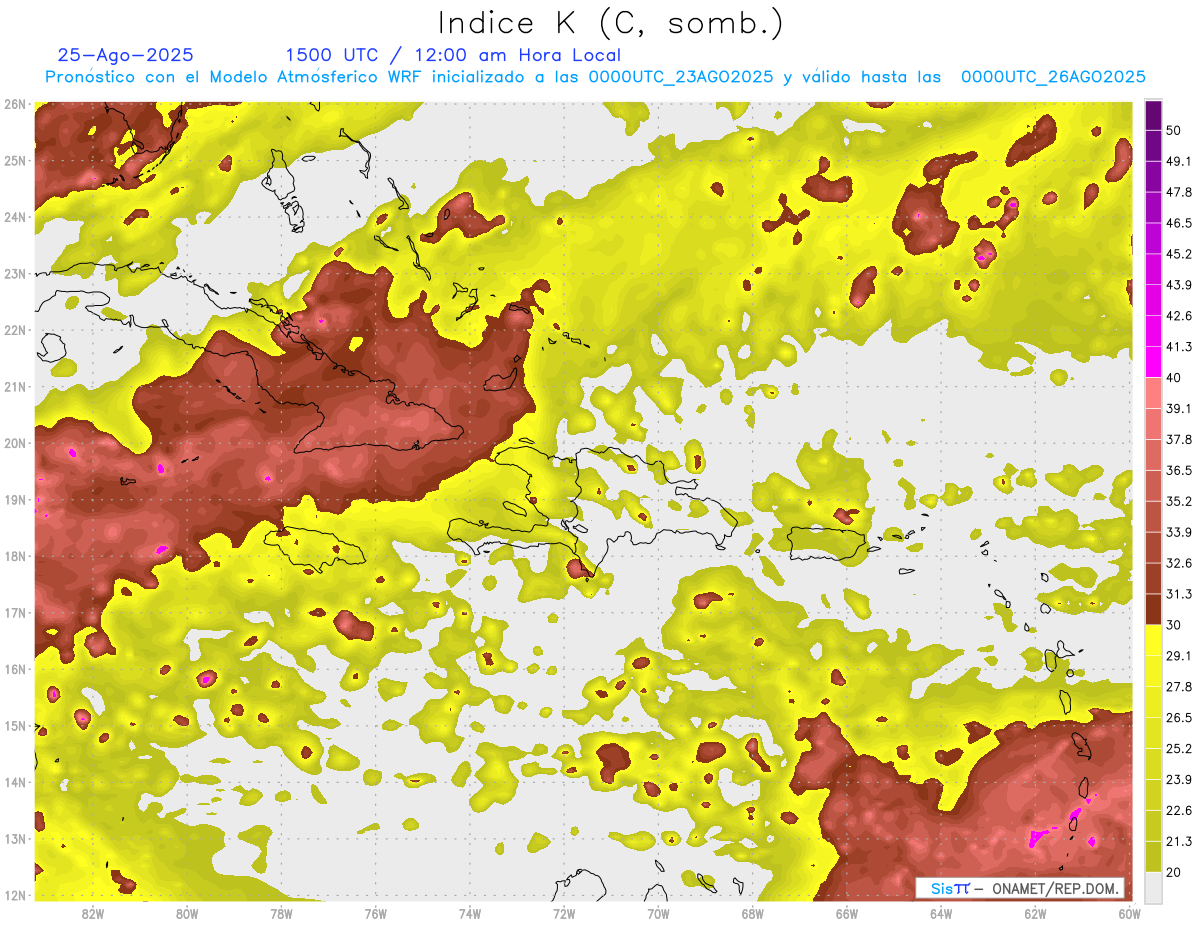Pick the dark brown segment between 30 and 31.3

pyautogui.click(x=1153, y=609)
